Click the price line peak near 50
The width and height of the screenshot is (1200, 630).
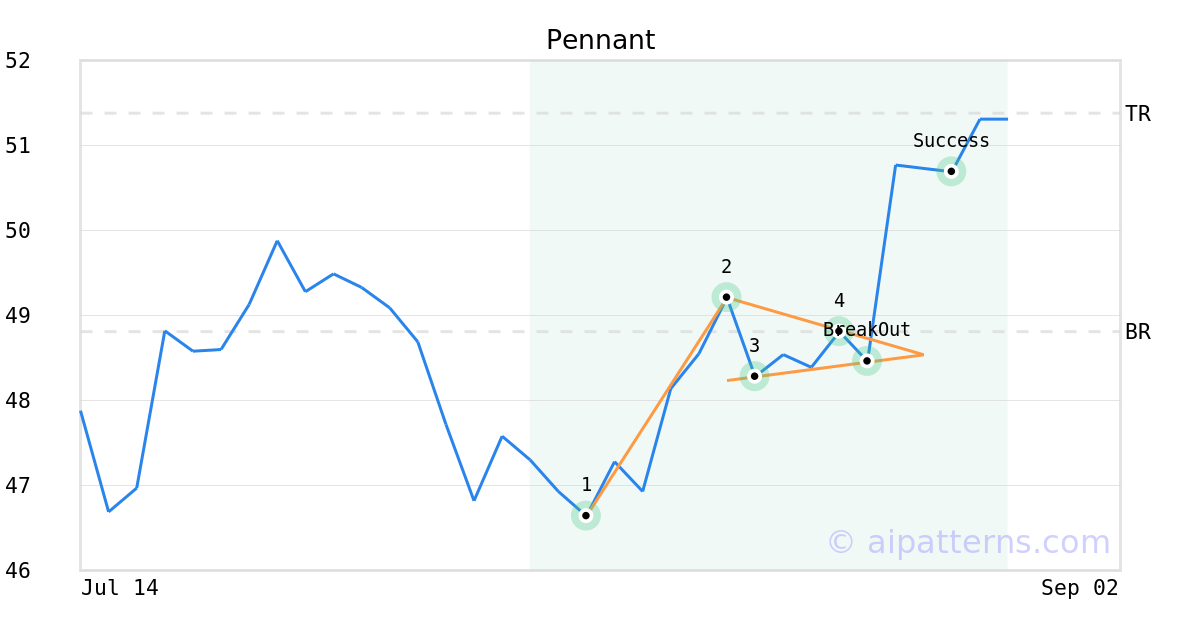(x=277, y=241)
